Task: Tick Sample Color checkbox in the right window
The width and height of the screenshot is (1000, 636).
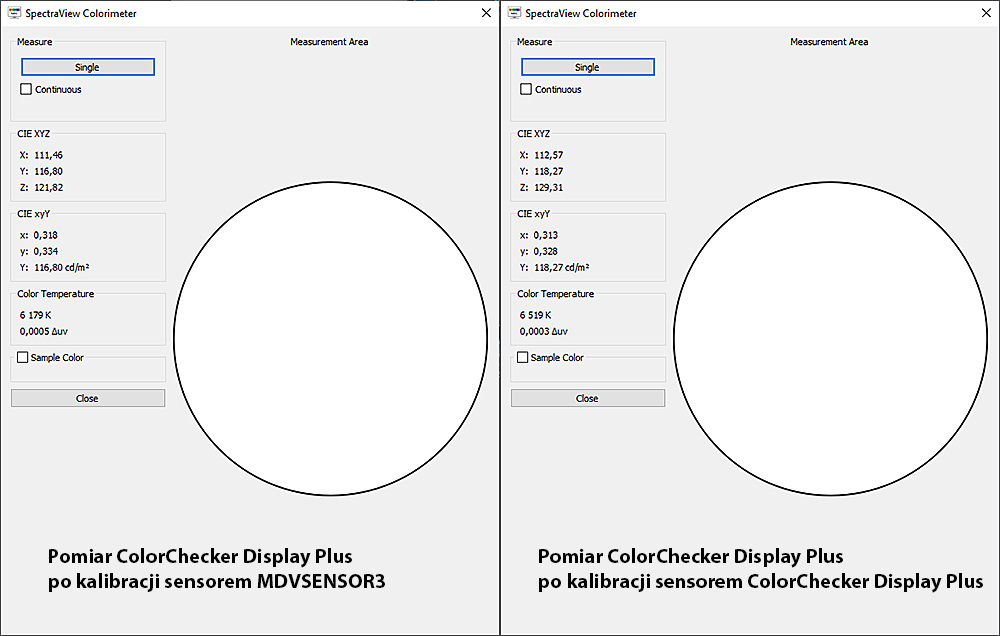Action: click(523, 358)
